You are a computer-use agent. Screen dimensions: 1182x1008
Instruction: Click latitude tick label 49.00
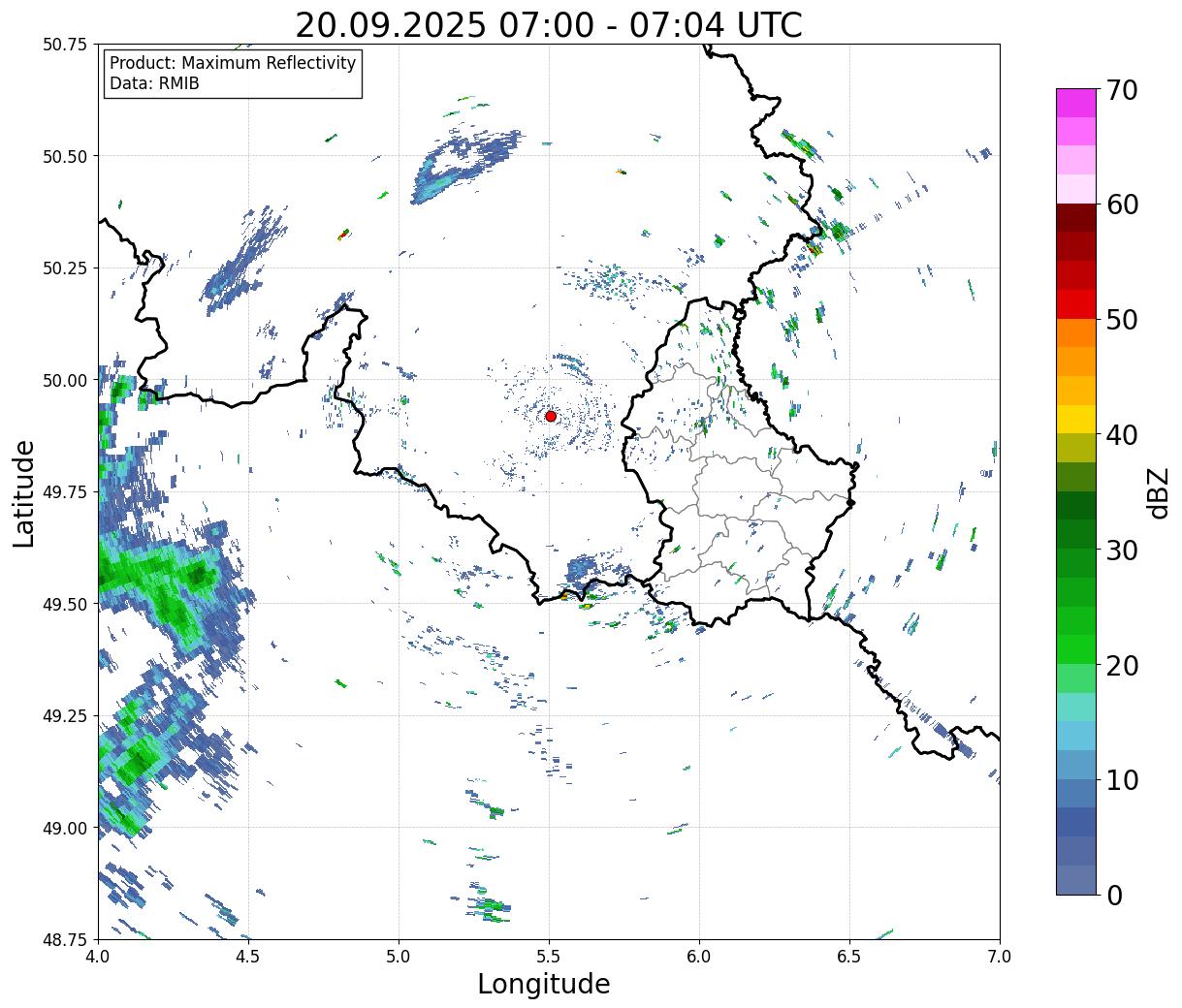click(65, 828)
